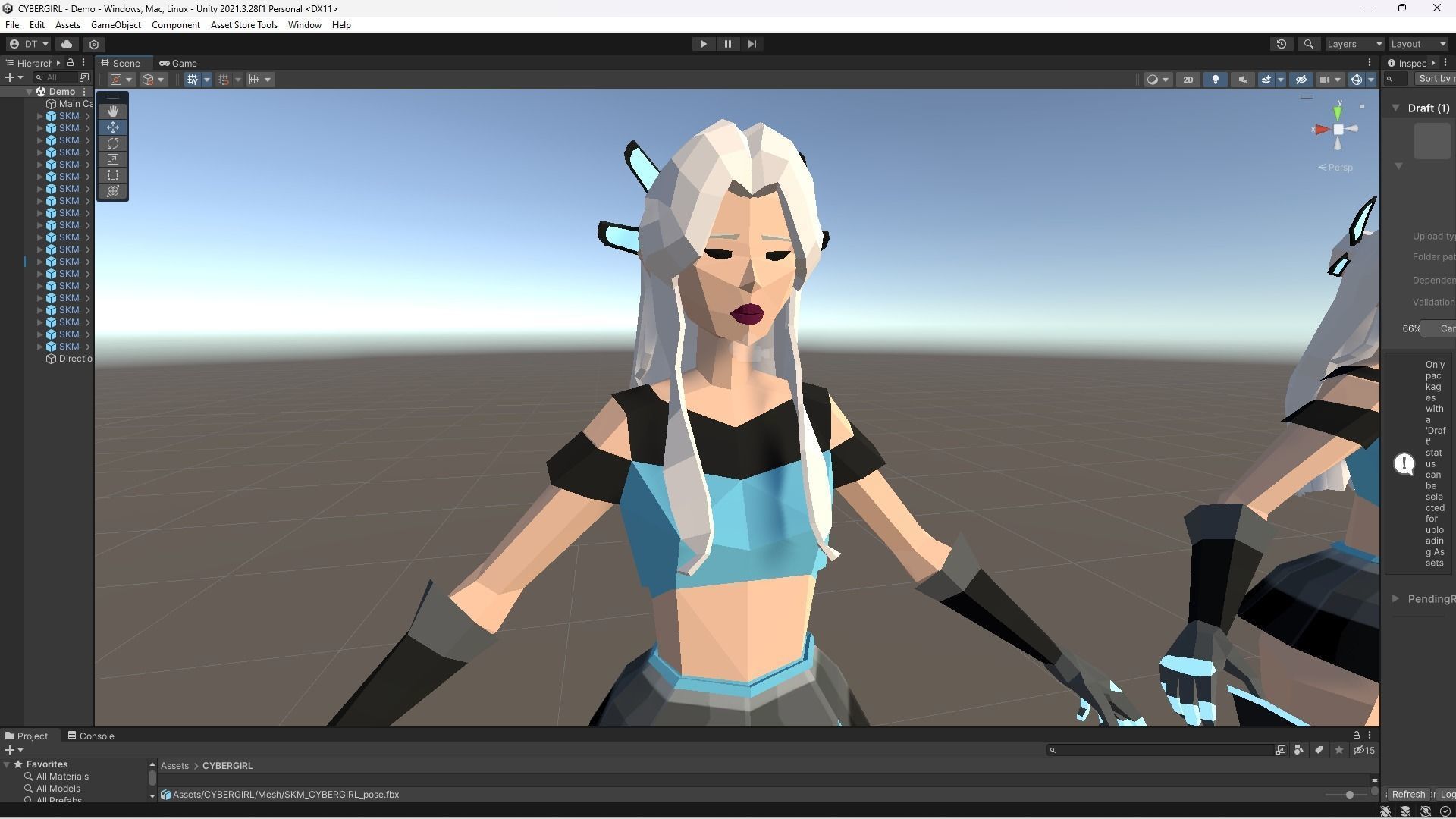
Task: Click Search by Type in Project panel
Action: tap(1299, 750)
